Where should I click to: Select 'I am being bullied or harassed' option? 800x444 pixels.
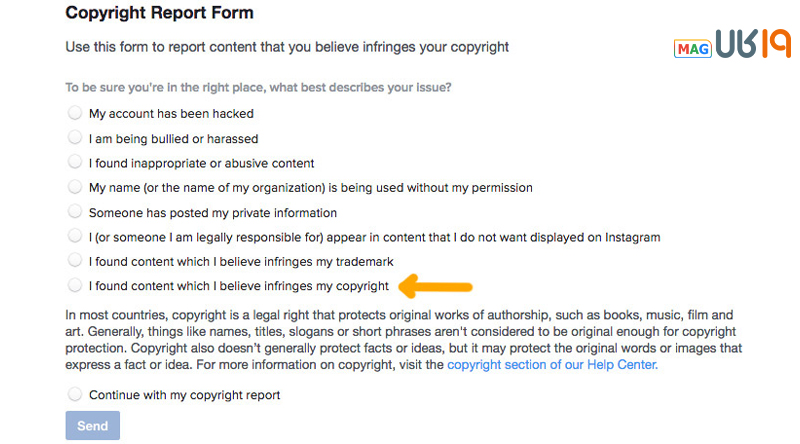[75, 137]
